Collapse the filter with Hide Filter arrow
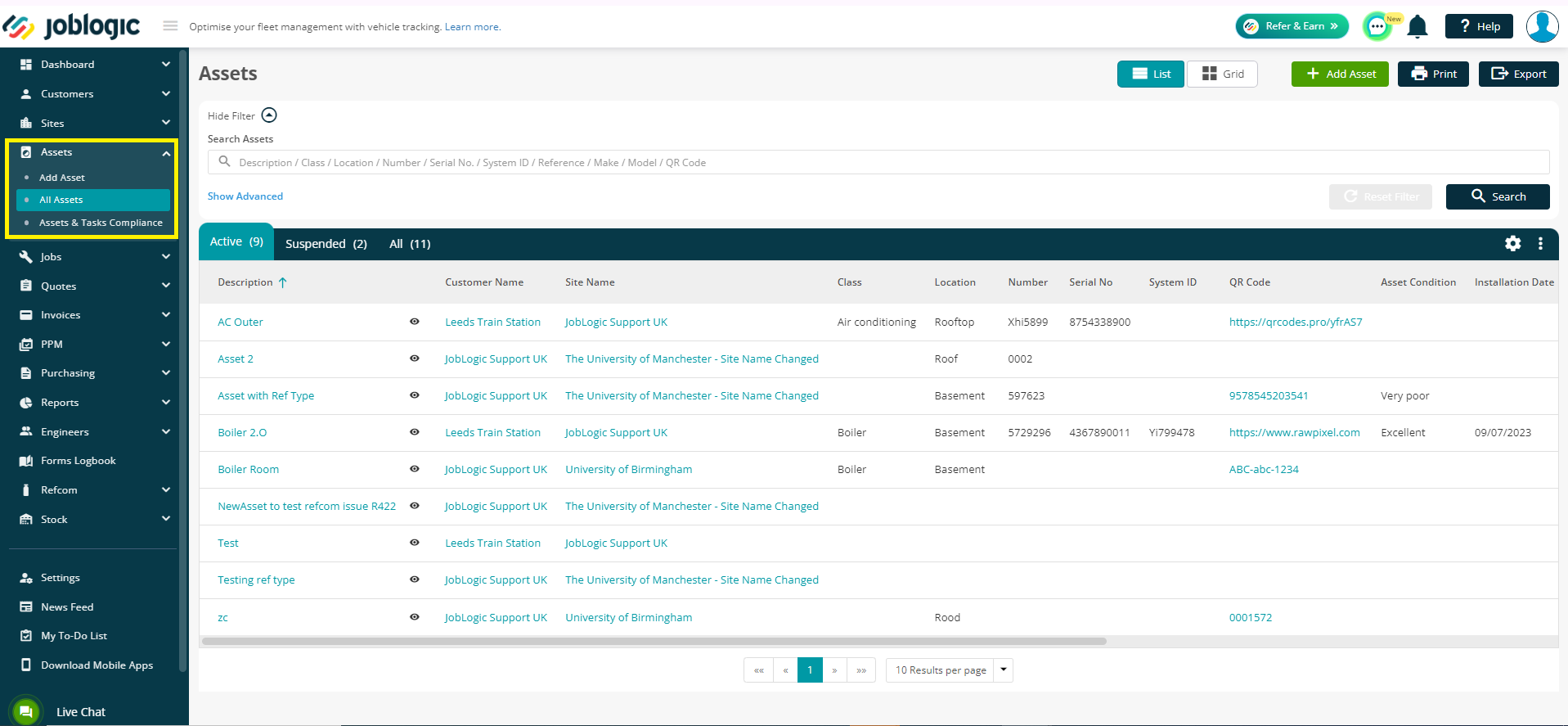The width and height of the screenshot is (1568, 726). pyautogui.click(x=269, y=115)
